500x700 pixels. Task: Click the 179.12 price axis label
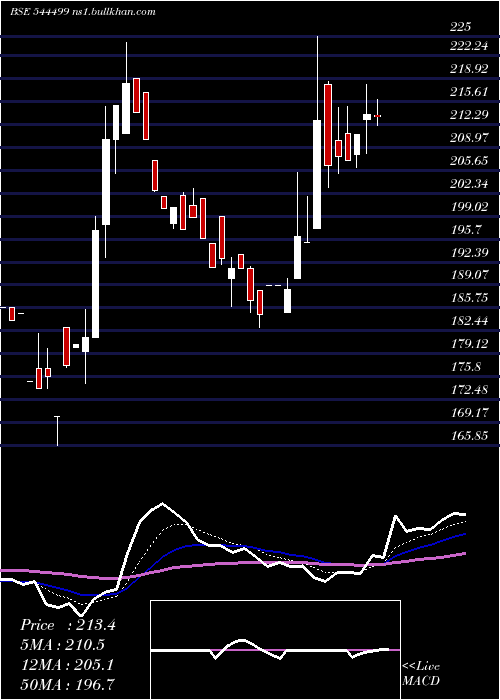point(469,343)
